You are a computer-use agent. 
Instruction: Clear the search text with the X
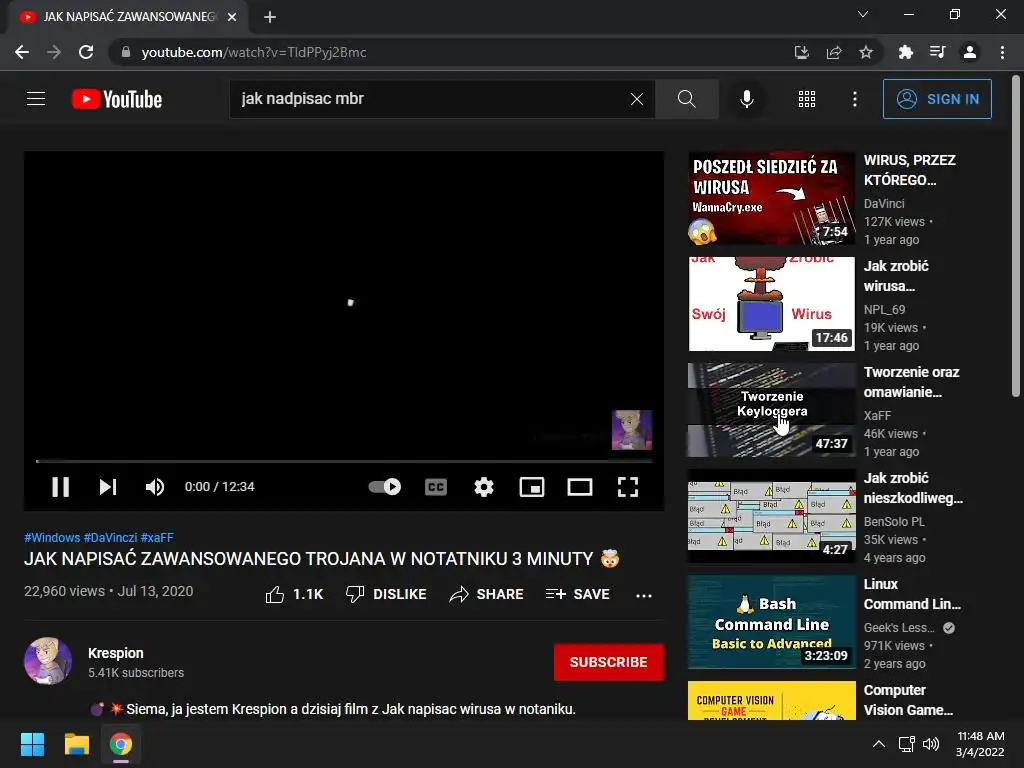[x=637, y=99]
